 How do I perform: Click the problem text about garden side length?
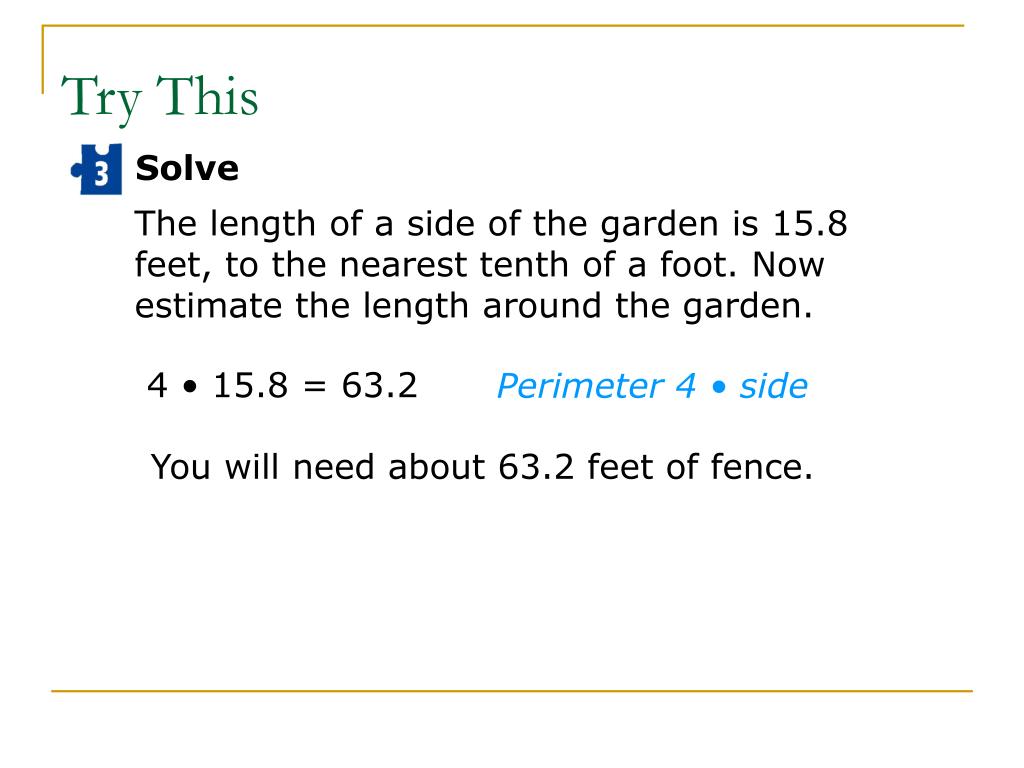coord(490,265)
